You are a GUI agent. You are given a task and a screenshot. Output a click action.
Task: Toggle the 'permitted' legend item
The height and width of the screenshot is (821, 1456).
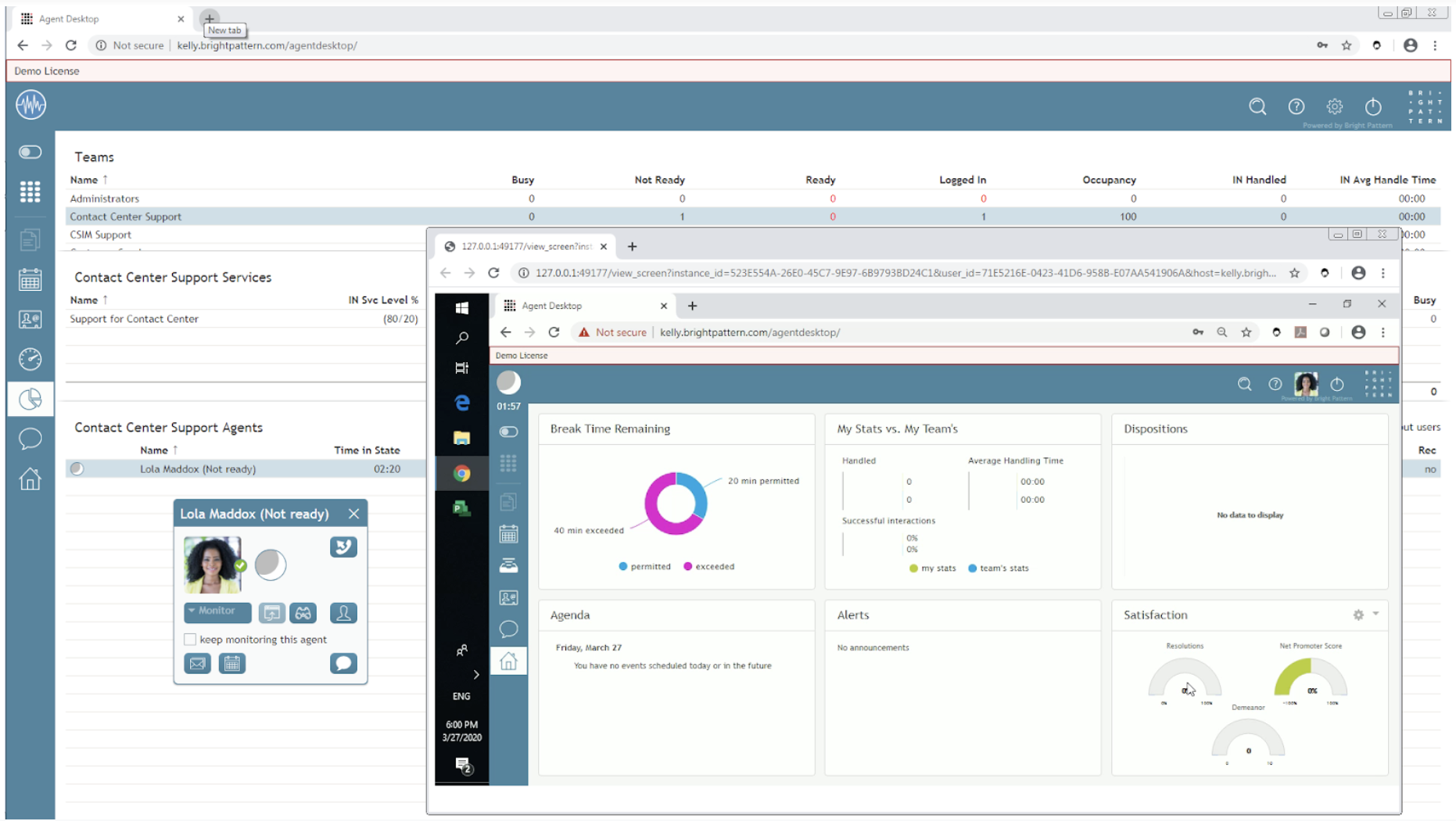pyautogui.click(x=644, y=566)
